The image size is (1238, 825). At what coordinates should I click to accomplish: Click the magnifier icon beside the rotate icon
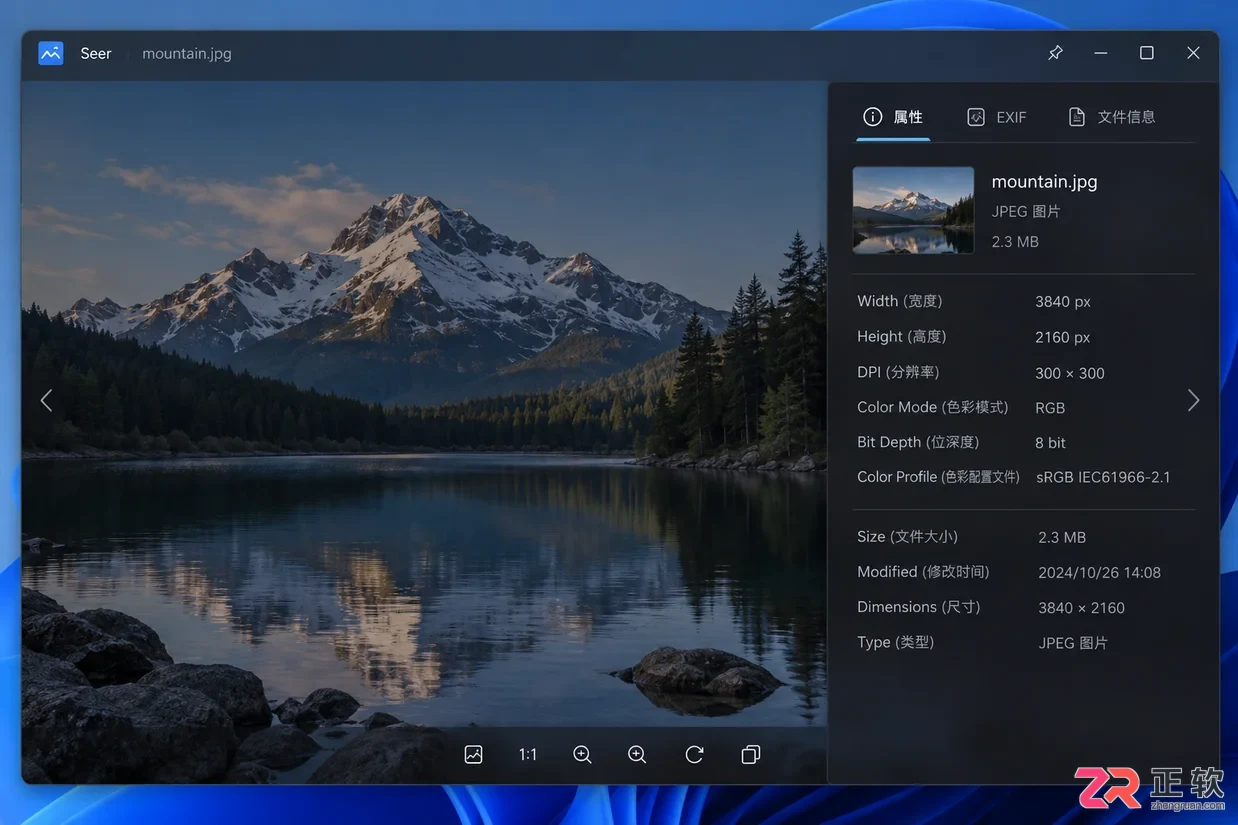click(x=637, y=755)
